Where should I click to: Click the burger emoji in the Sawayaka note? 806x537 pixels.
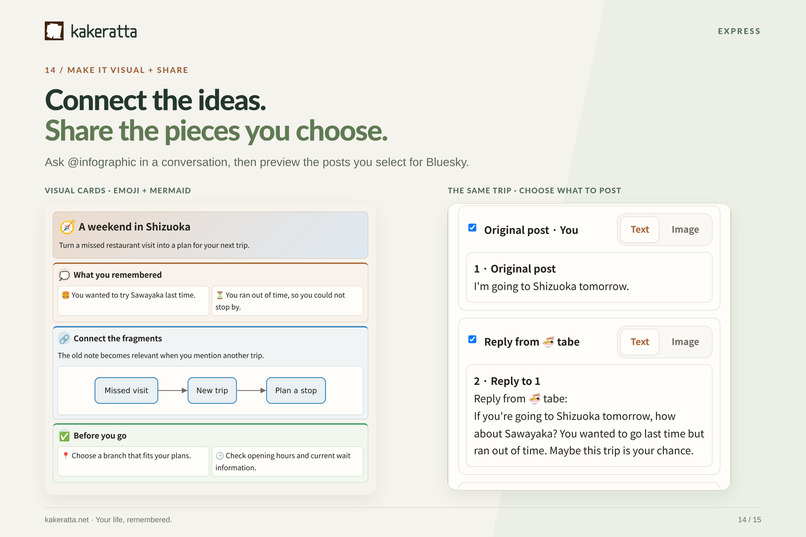(x=65, y=295)
